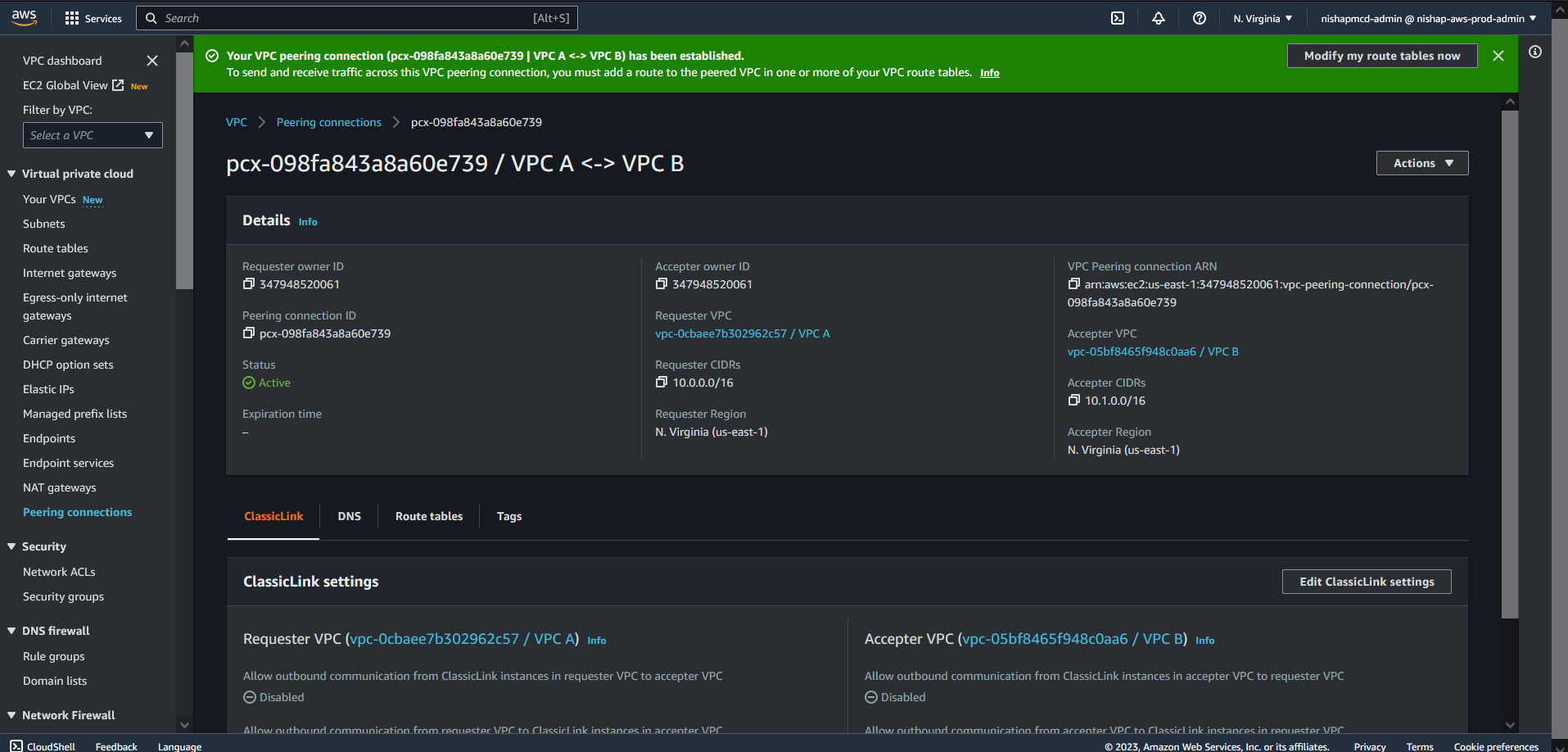The width and height of the screenshot is (1568, 752).
Task: Copy the Peering connection ID value
Action: point(249,333)
